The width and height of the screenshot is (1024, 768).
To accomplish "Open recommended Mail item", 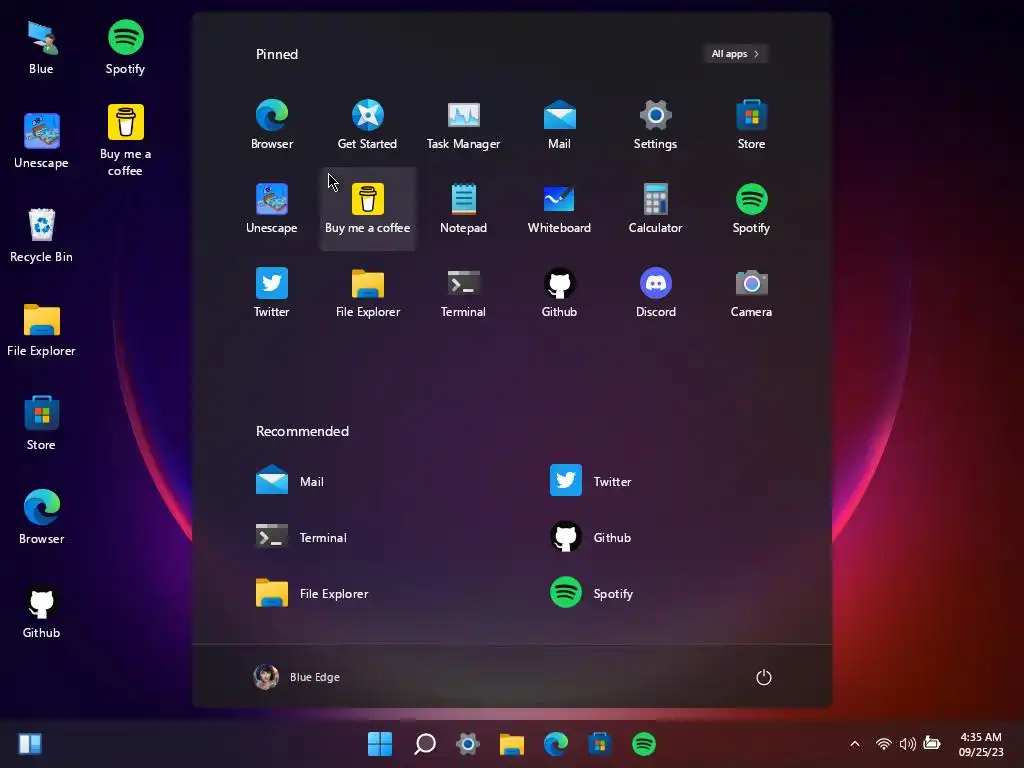I will point(290,481).
